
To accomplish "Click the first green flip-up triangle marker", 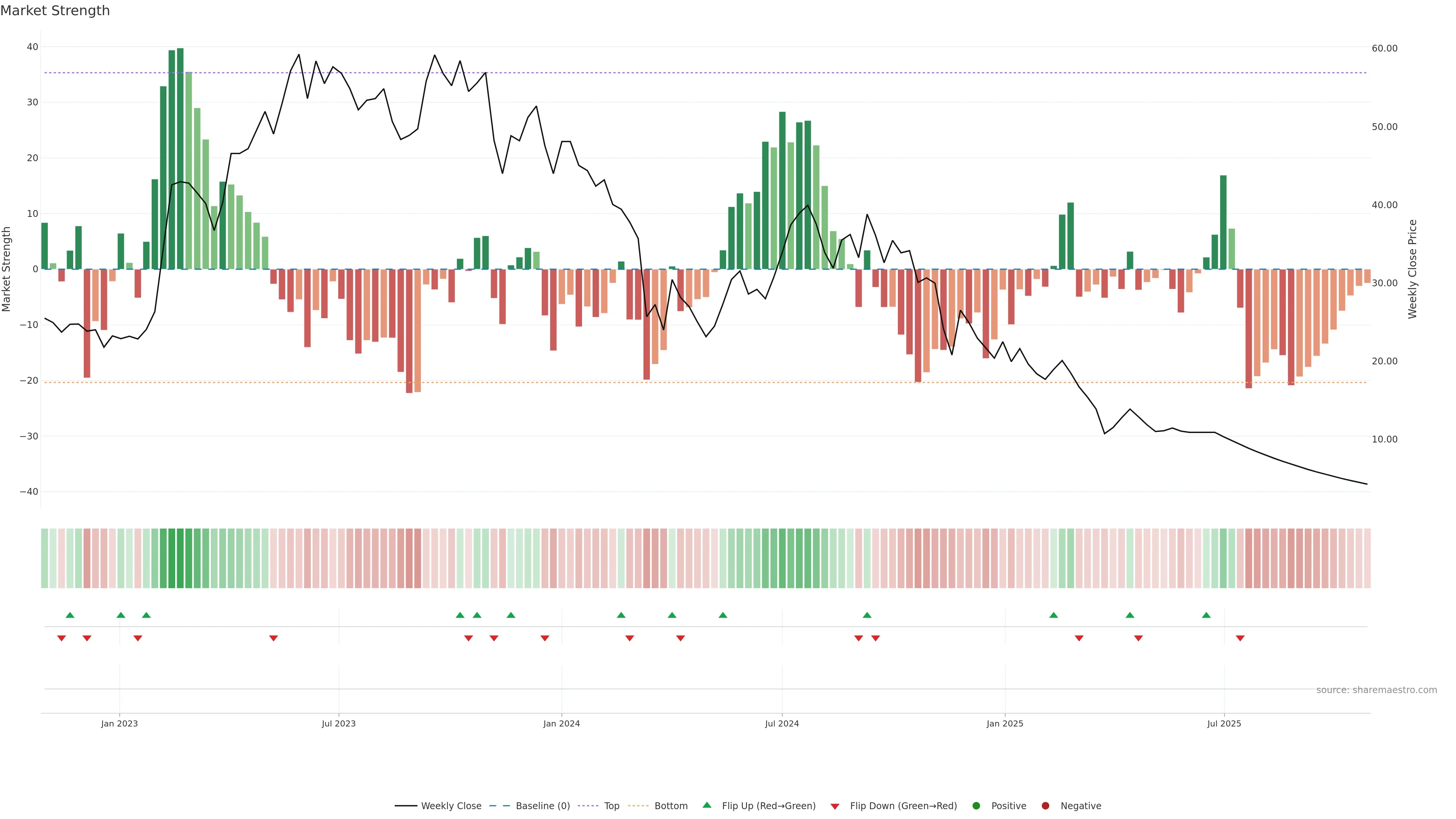I will 70,615.
